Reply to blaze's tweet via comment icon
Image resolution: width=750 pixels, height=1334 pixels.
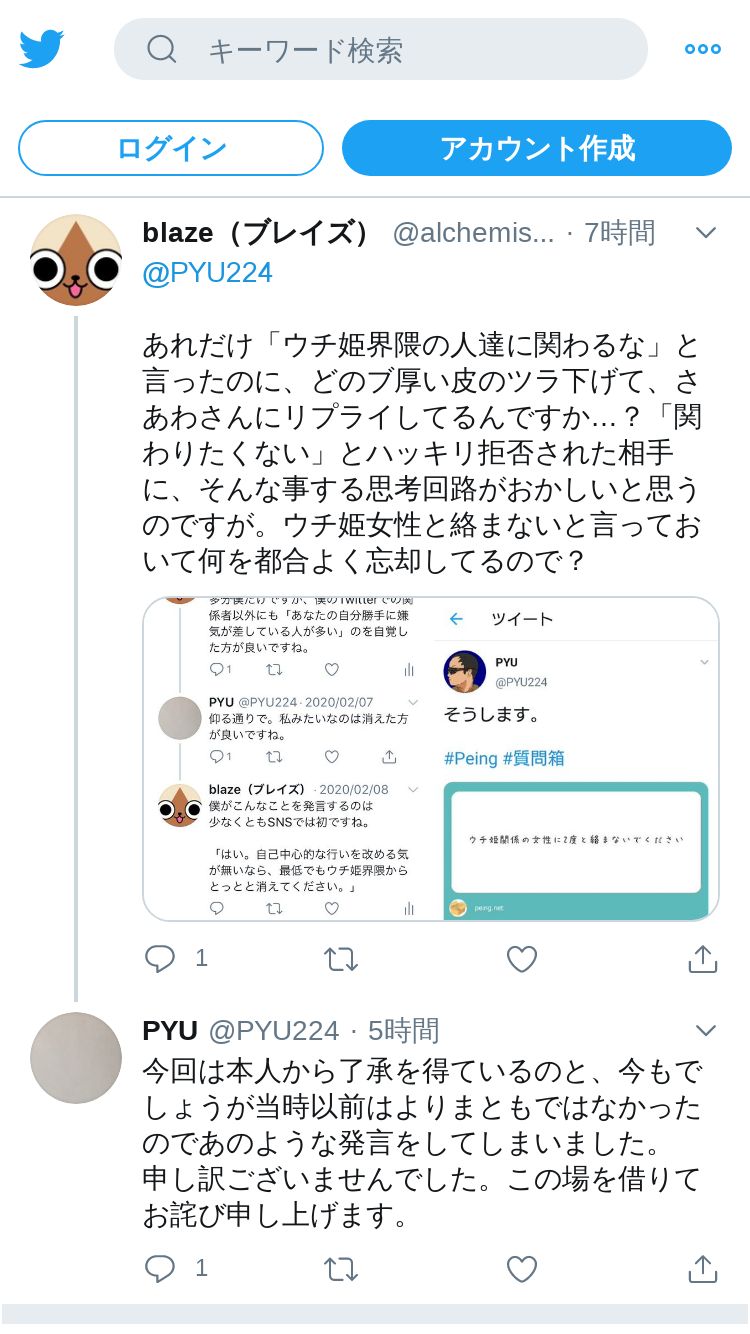(x=160, y=959)
